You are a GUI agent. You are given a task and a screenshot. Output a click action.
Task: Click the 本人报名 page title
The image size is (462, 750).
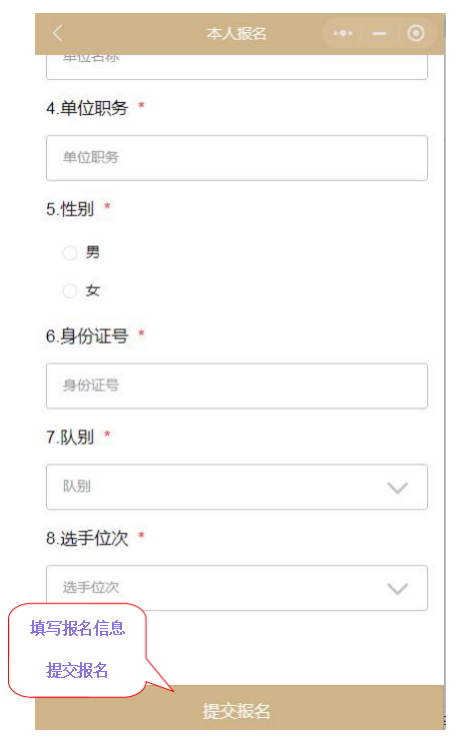tap(236, 33)
